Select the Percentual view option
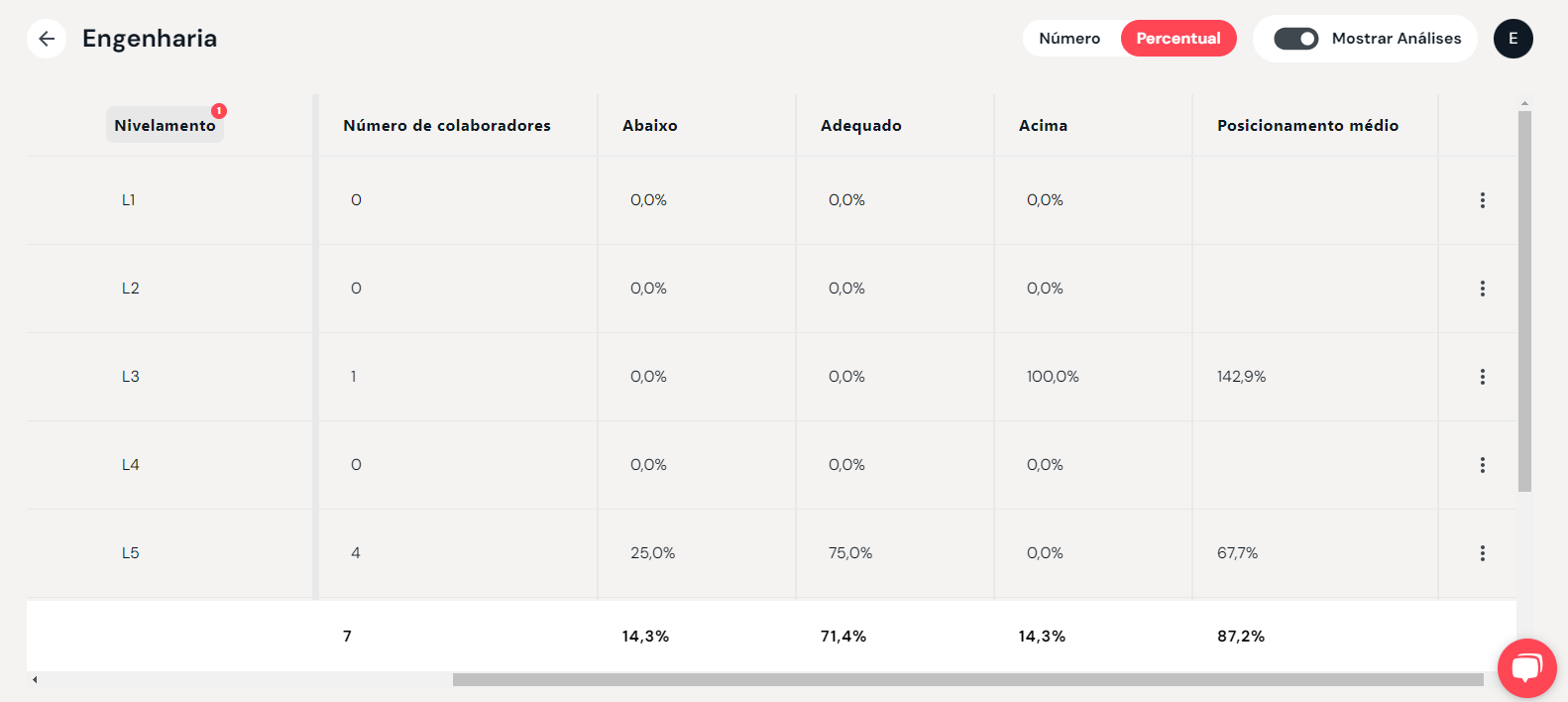The width and height of the screenshot is (1568, 702). tap(1178, 39)
